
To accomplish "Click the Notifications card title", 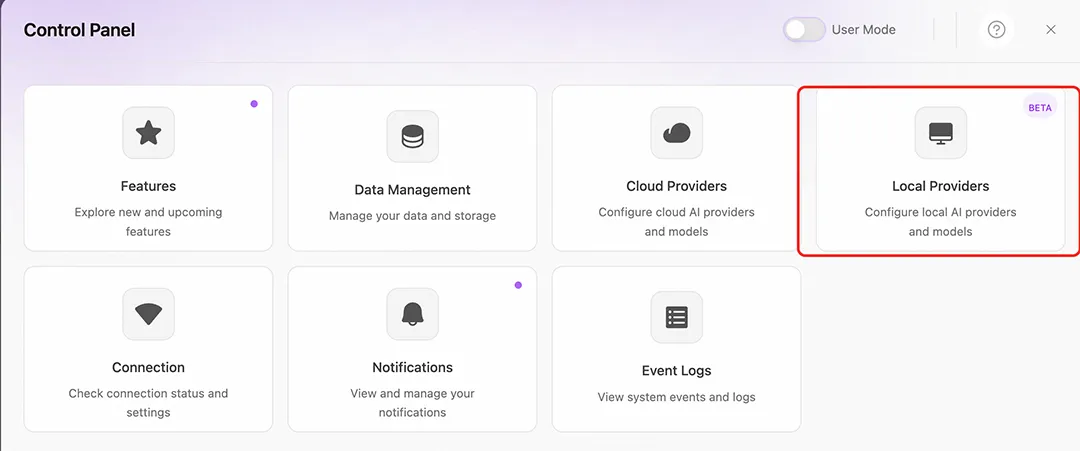I will (412, 367).
